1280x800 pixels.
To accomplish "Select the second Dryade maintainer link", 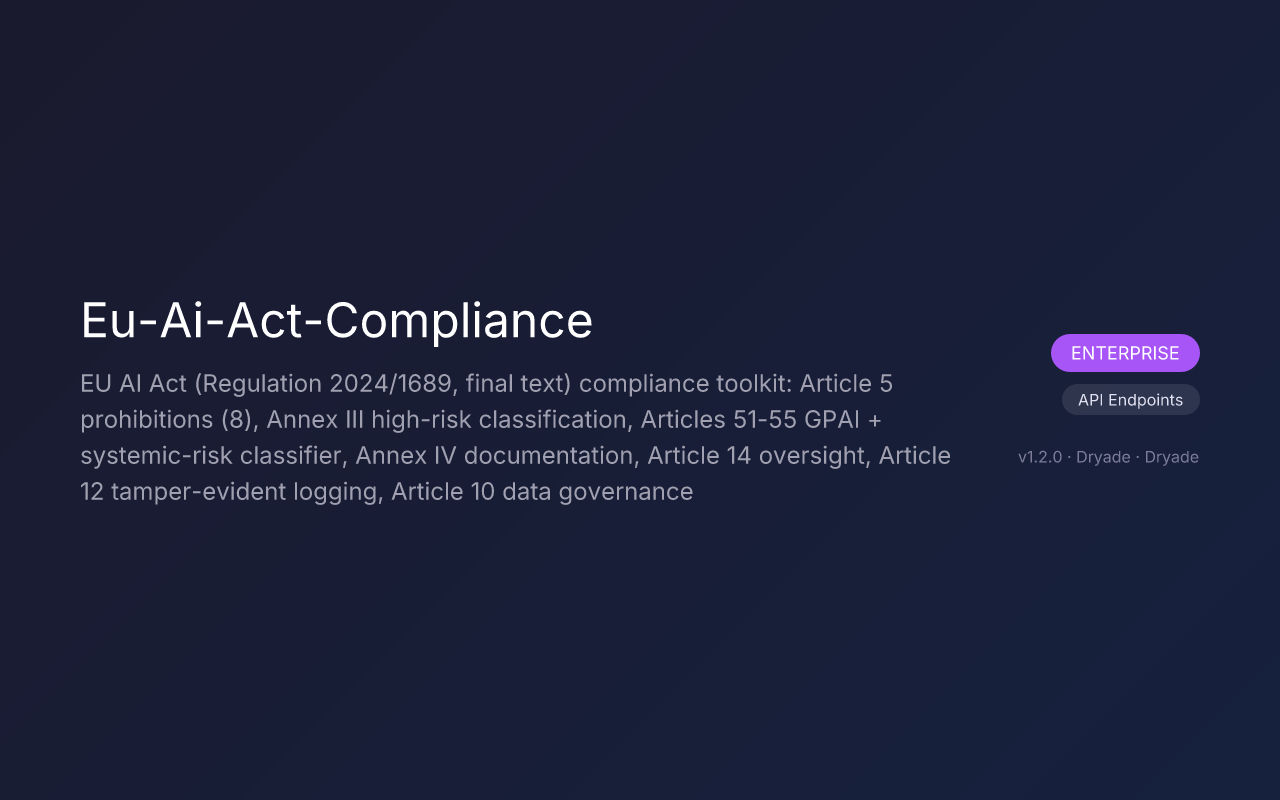I will 1169,457.
